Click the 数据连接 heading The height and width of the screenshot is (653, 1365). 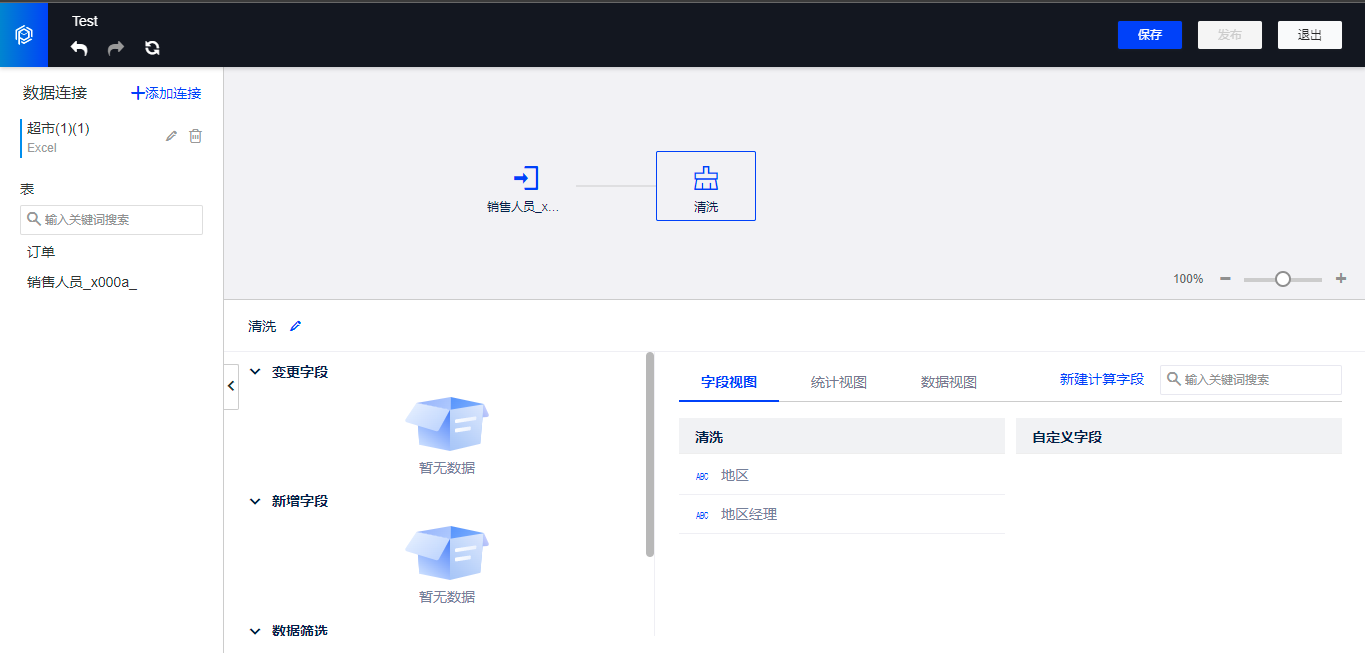click(x=55, y=93)
